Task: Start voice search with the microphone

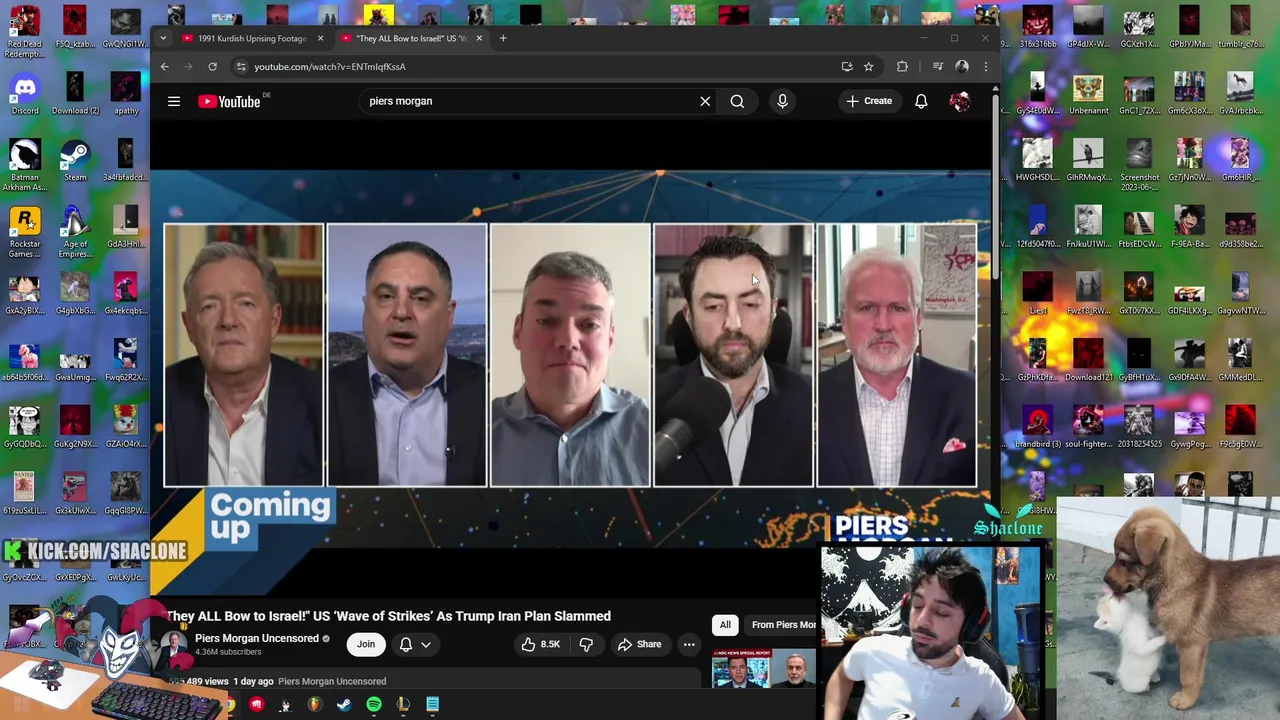Action: tap(782, 101)
